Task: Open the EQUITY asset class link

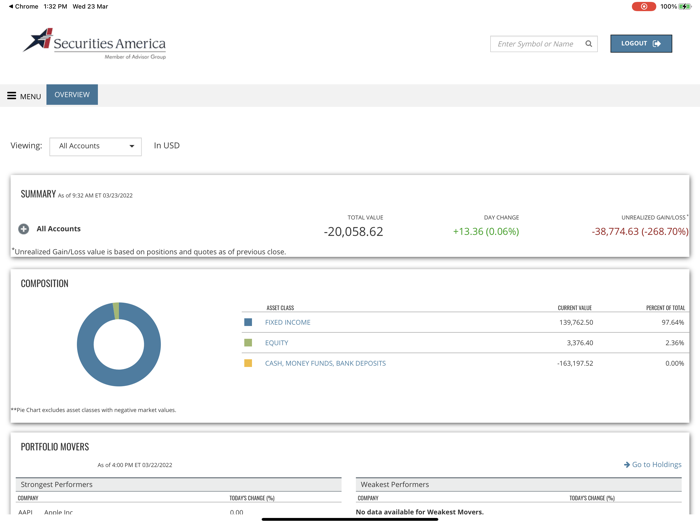Action: 277,343
